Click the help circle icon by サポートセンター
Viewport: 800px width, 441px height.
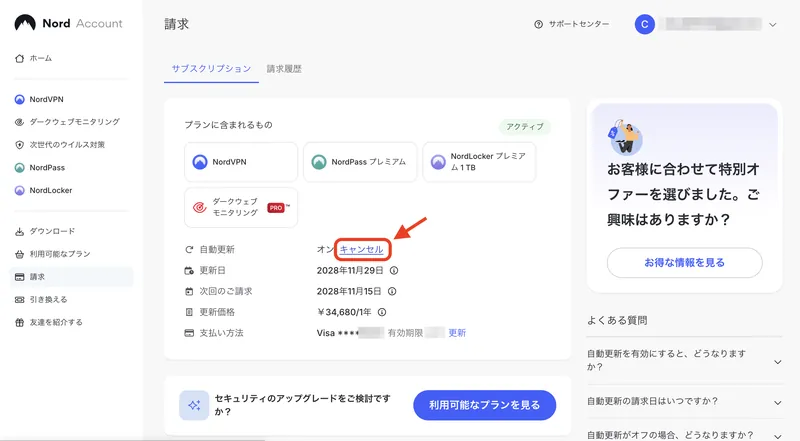pyautogui.click(x=538, y=24)
